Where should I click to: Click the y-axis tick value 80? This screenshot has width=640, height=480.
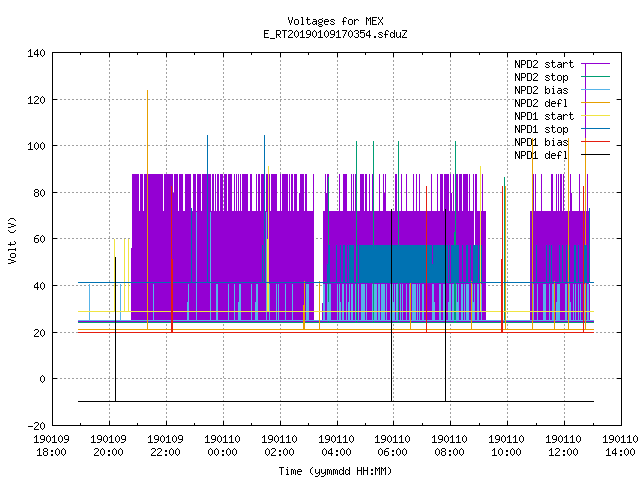[x=39, y=193]
